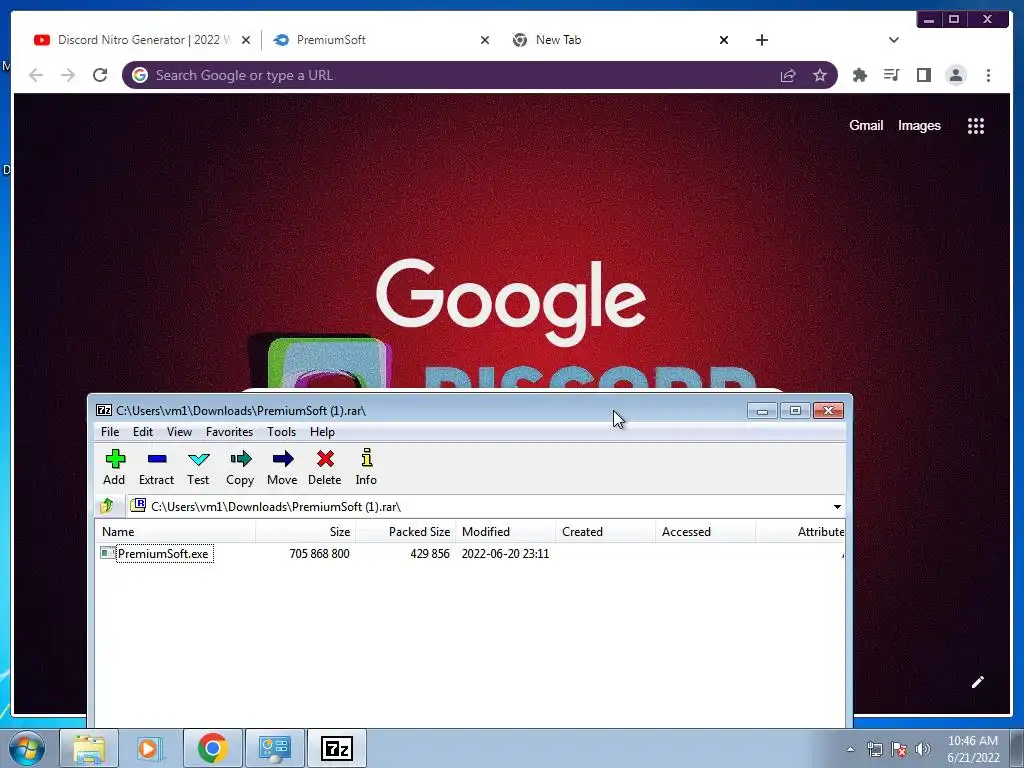
Task: Open Windows Explorer from taskbar
Action: (89, 748)
